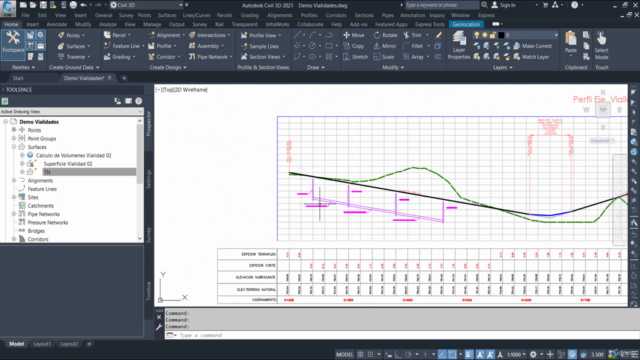Toggle lineweight display in status bar

point(469,354)
